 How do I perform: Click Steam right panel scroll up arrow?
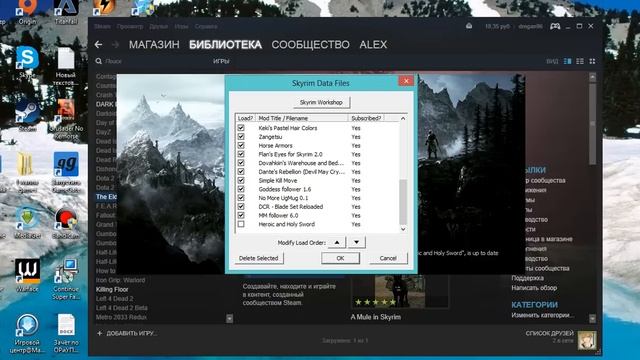point(593,77)
